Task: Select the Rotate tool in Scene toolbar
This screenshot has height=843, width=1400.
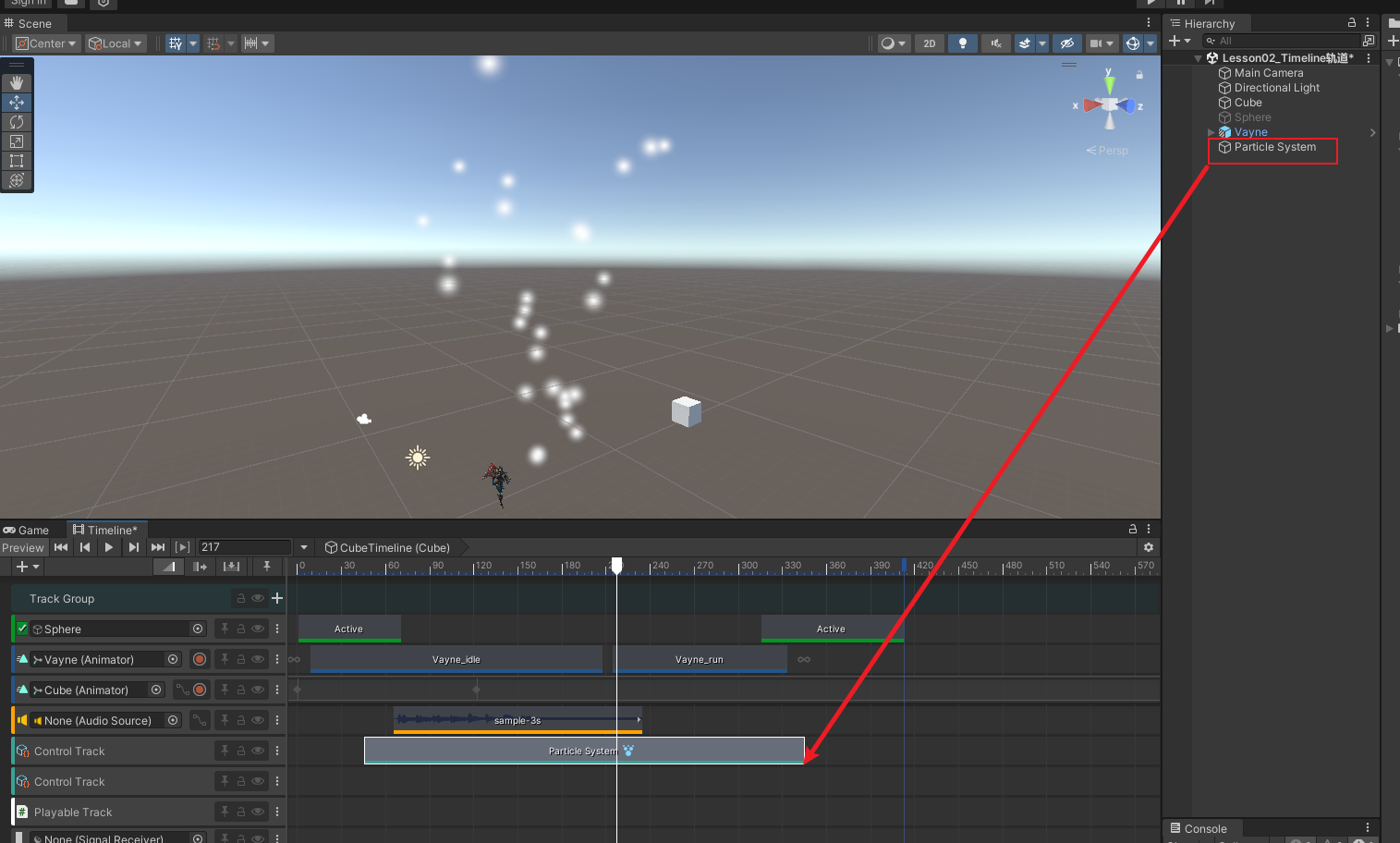Action: click(17, 122)
